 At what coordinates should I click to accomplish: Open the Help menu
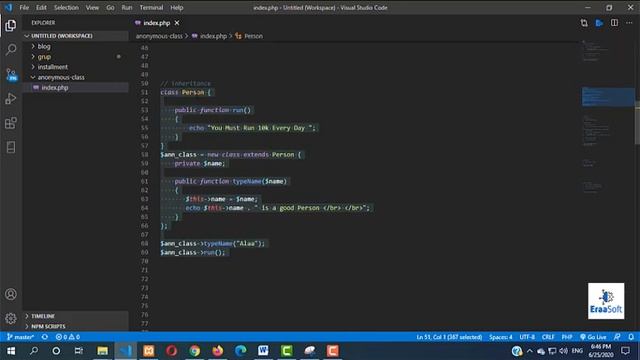177,7
